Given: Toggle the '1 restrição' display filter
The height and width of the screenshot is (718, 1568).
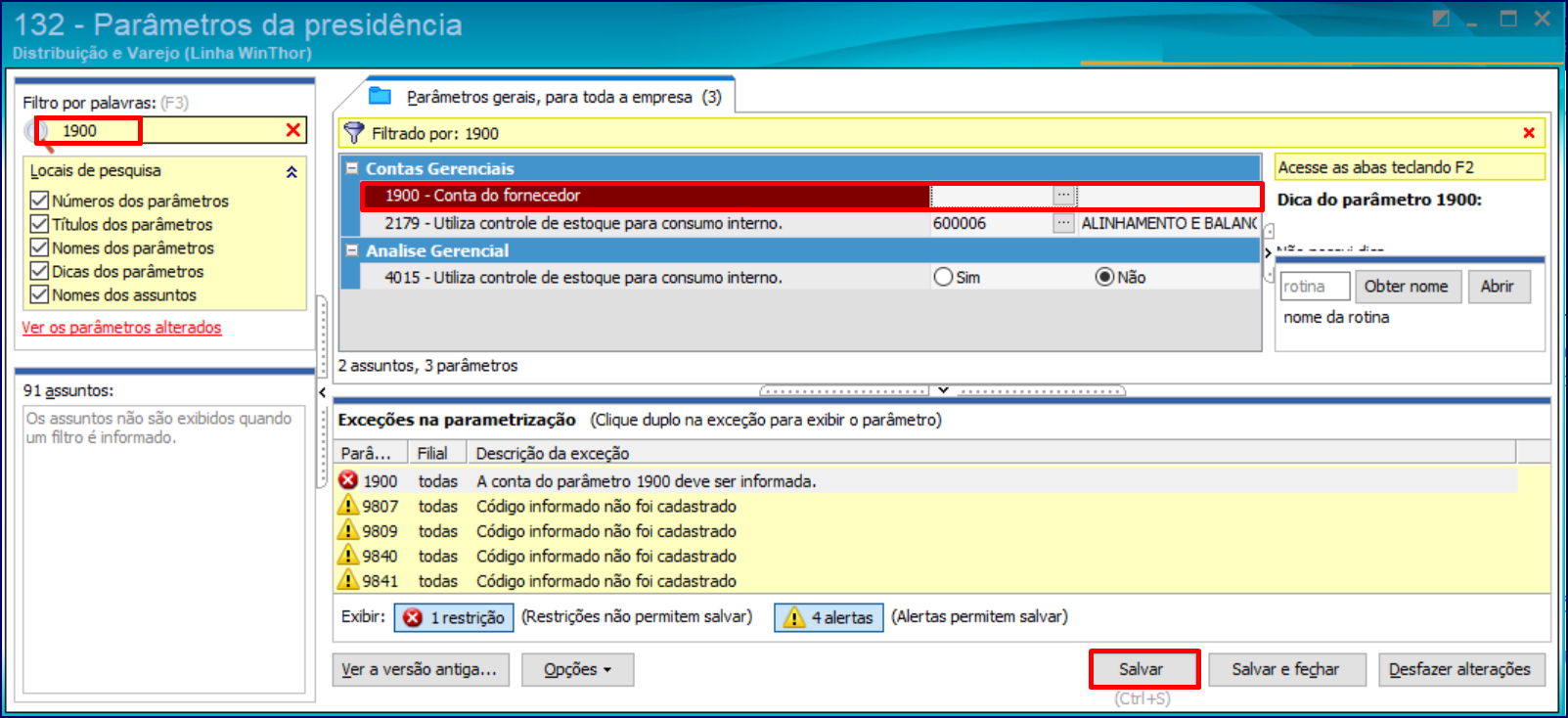Looking at the screenshot, I should tap(454, 617).
